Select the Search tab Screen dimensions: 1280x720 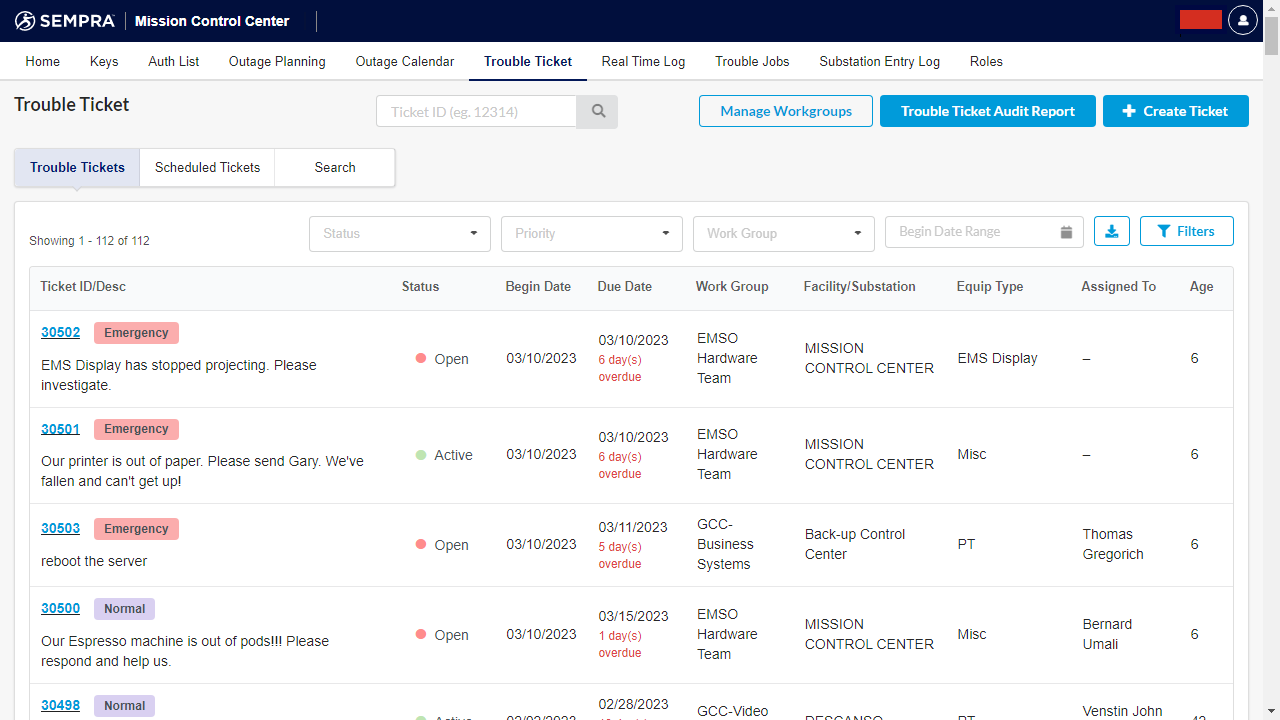point(334,167)
